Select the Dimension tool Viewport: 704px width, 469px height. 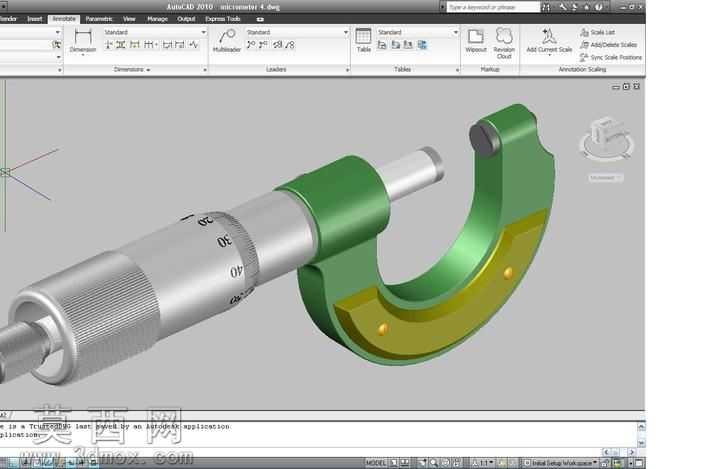(x=83, y=41)
